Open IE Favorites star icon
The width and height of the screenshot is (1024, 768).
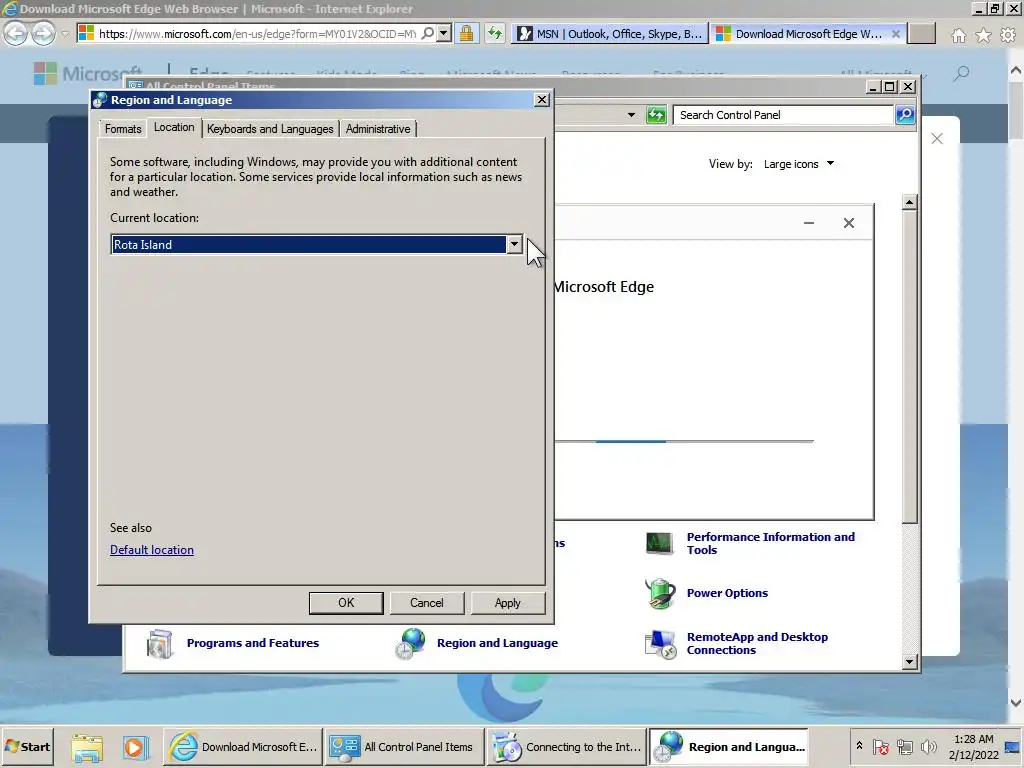983,35
